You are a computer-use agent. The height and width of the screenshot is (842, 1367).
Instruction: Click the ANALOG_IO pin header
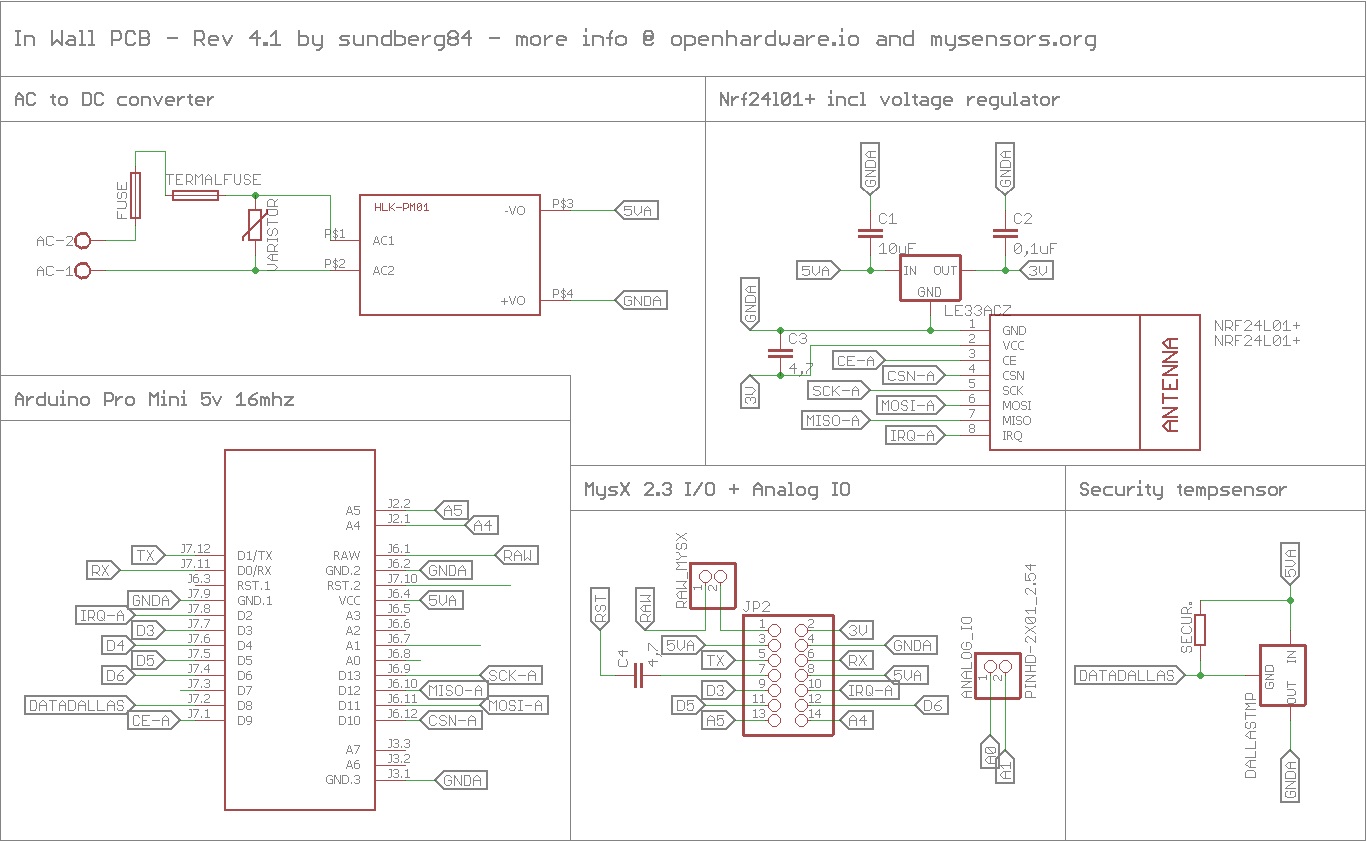tap(997, 676)
